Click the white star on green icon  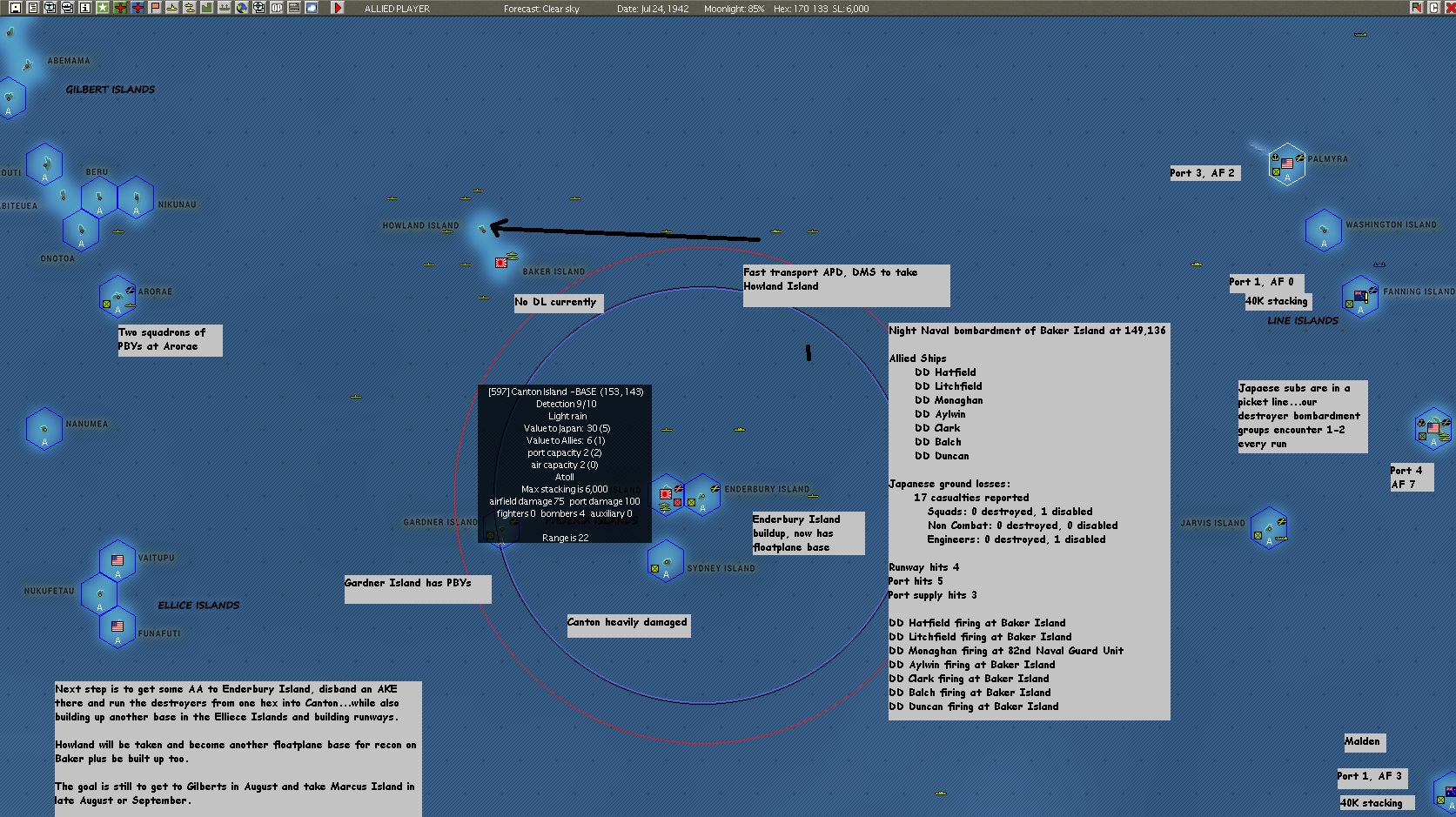click(103, 8)
